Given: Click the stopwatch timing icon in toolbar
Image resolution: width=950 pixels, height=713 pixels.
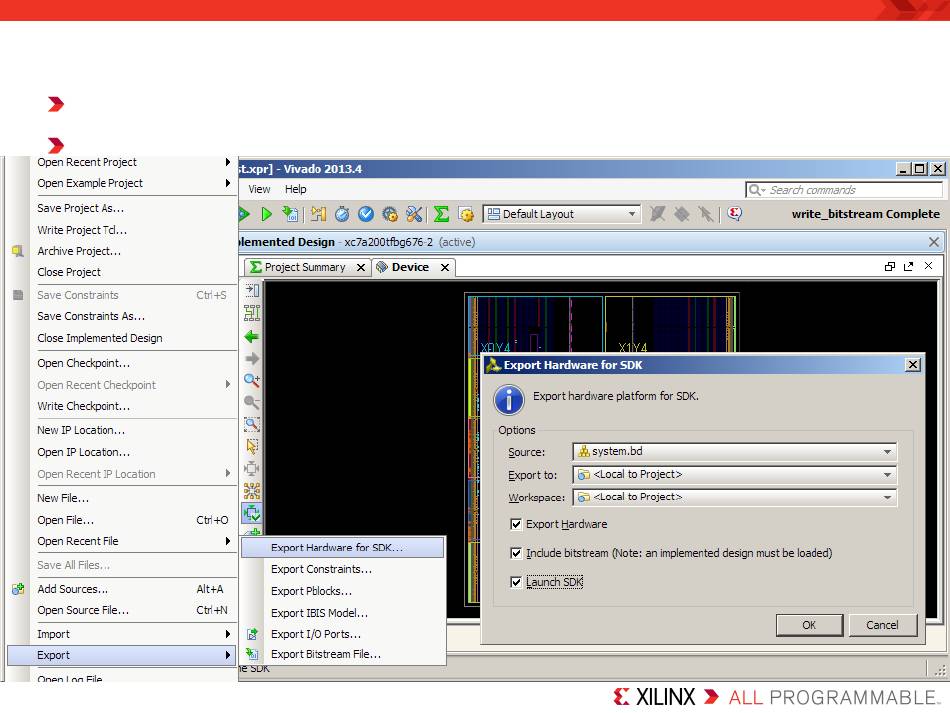Looking at the screenshot, I should 342,214.
